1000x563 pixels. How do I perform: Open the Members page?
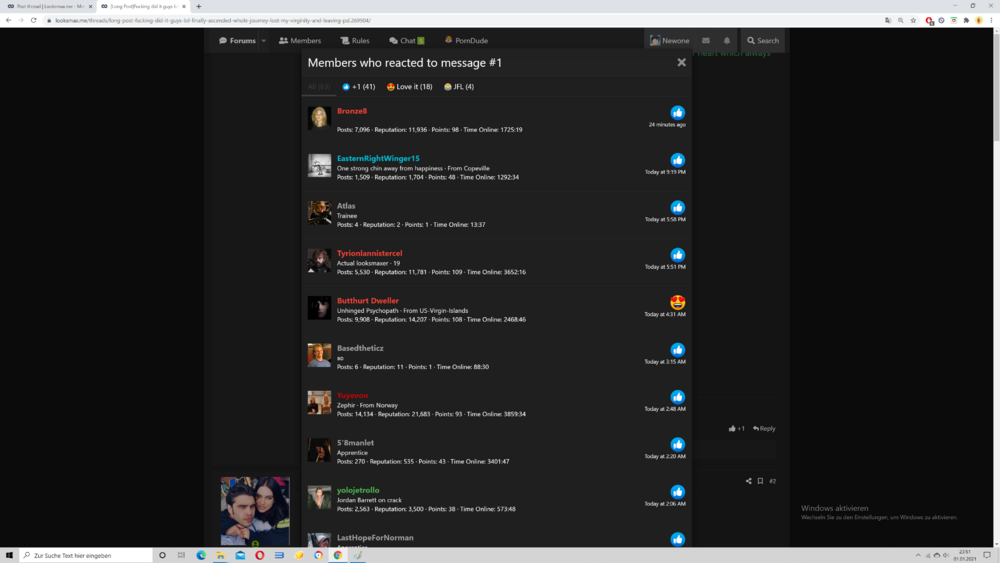pyautogui.click(x=300, y=40)
